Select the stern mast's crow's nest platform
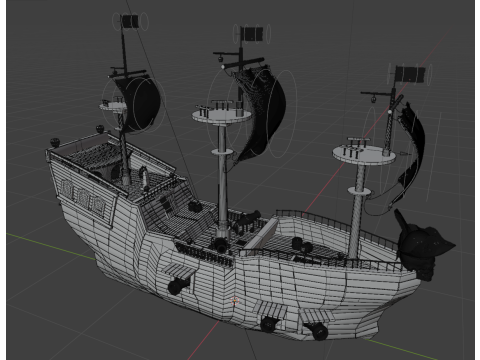Screen dimensions: 480x360 (x=113, y=106)
